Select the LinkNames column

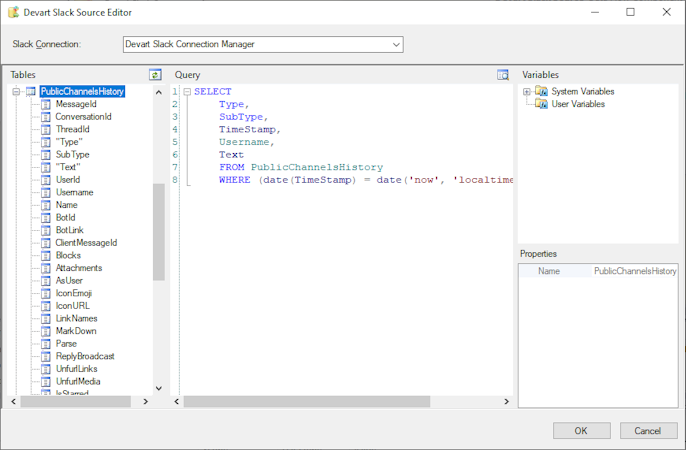point(77,318)
